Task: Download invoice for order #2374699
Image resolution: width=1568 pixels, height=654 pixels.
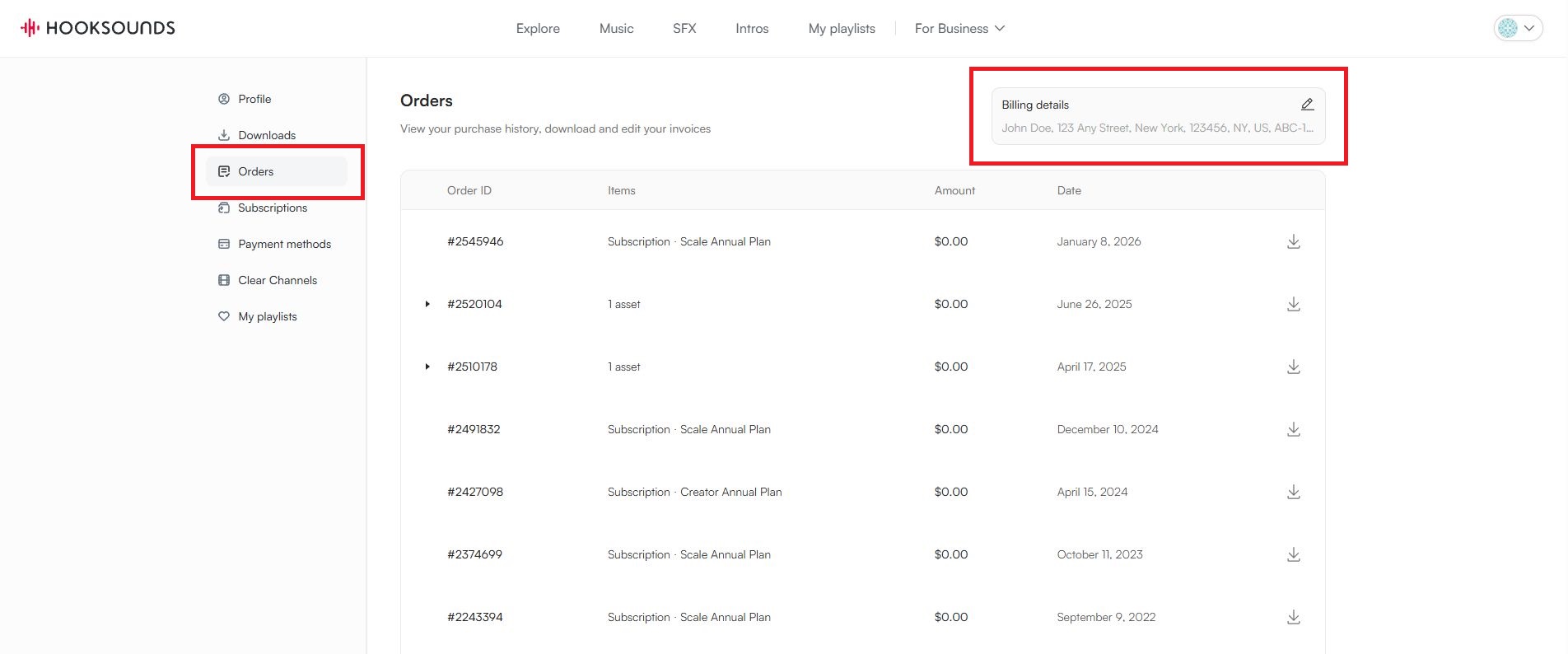Action: click(1293, 554)
